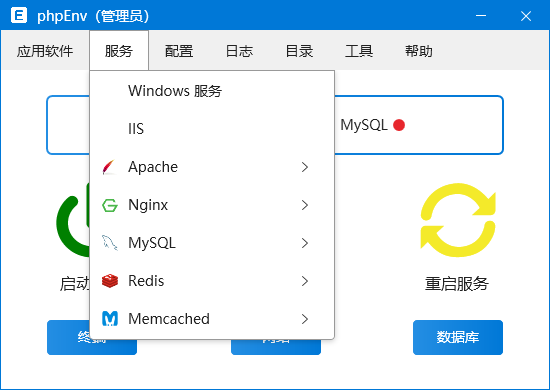Click the Apache feather icon
The width and height of the screenshot is (550, 390).
(x=109, y=167)
